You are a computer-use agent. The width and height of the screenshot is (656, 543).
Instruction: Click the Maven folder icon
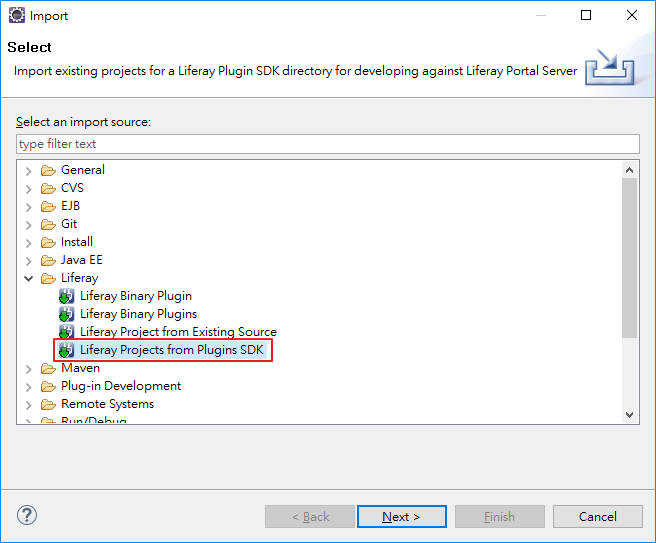coord(48,368)
